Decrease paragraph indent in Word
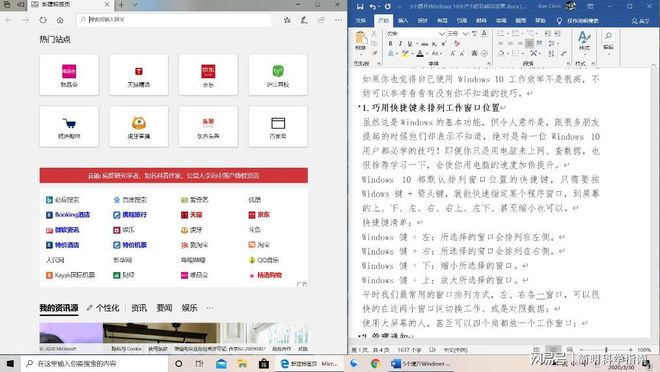660x372 pixels. pyautogui.click(x=547, y=33)
